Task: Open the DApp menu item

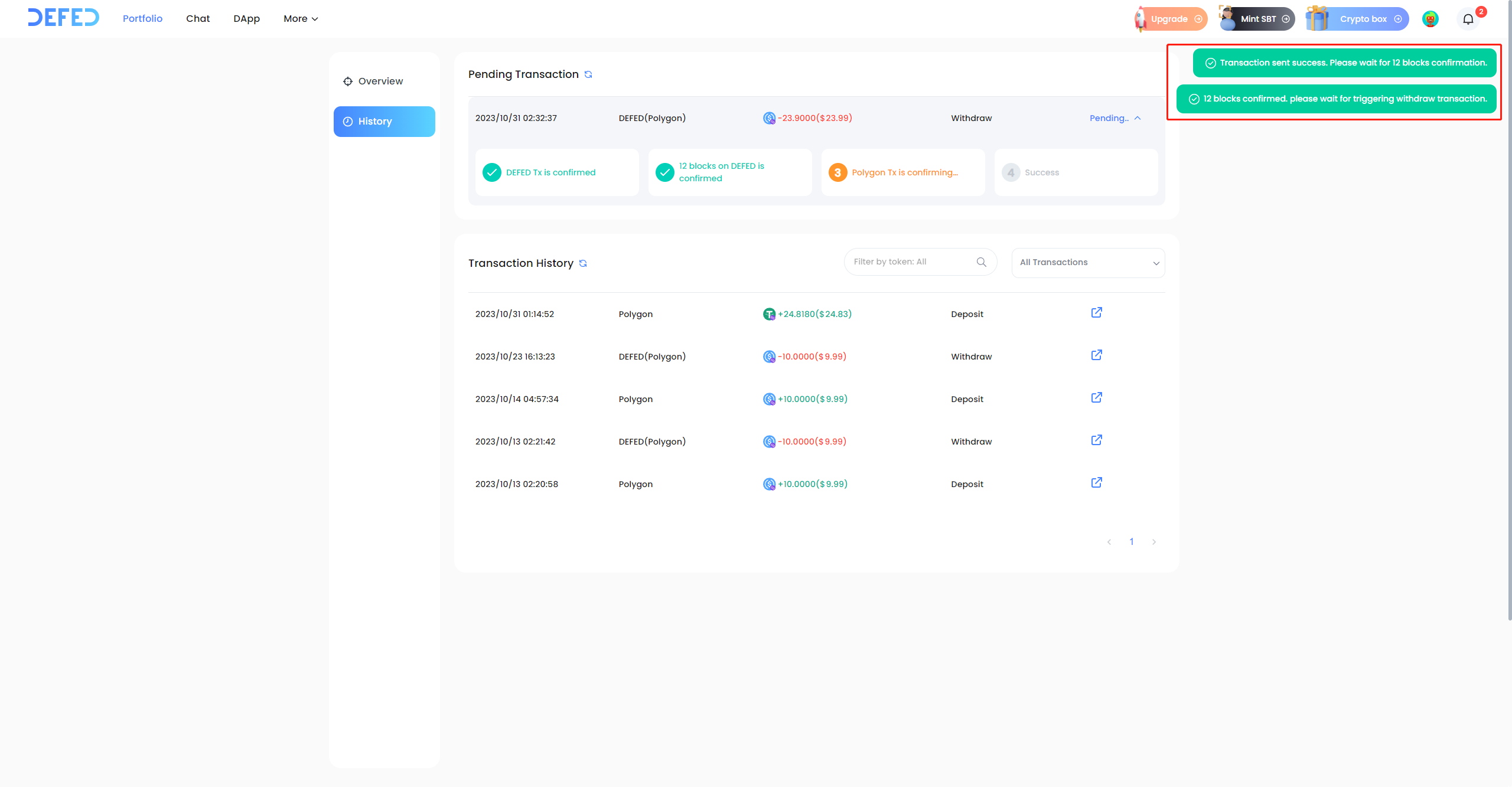Action: coord(246,19)
